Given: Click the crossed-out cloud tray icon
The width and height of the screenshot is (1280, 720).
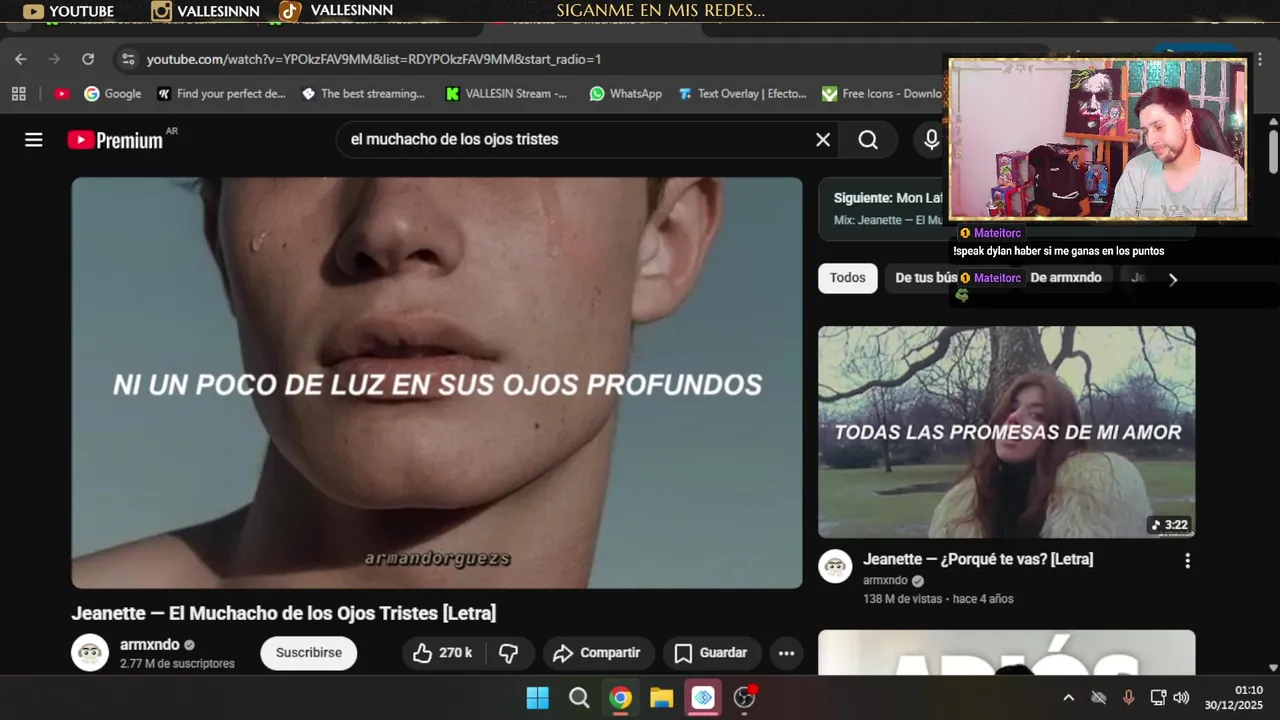Looking at the screenshot, I should (x=1098, y=698).
